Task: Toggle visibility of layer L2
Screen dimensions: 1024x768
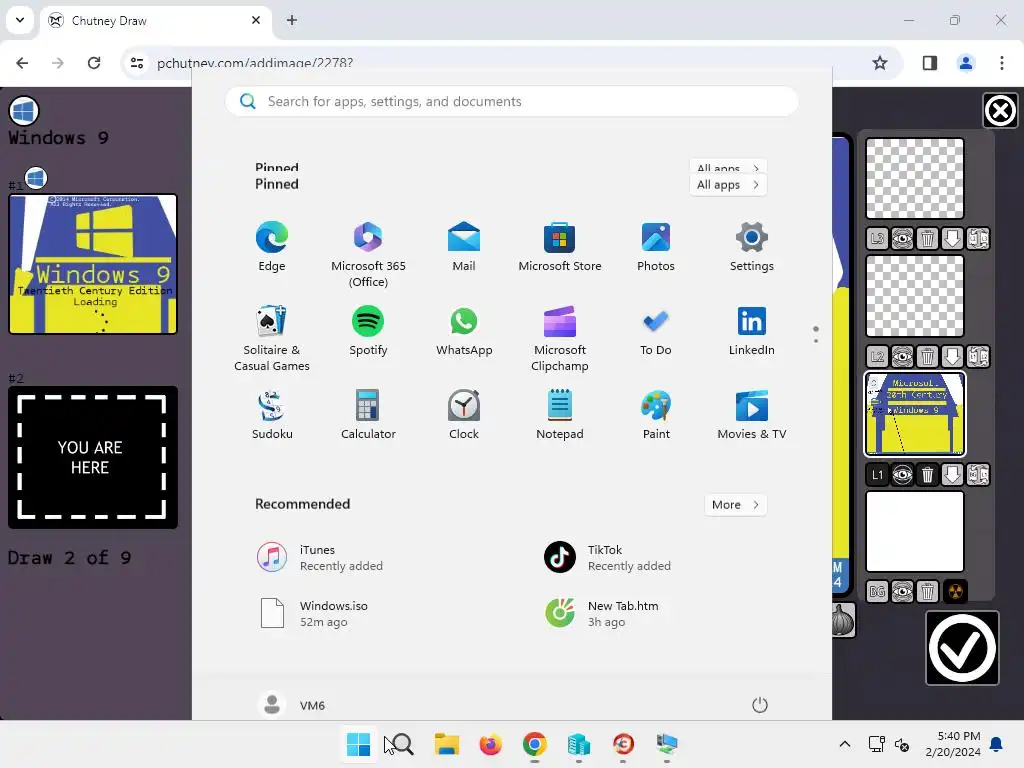Action: (x=902, y=357)
